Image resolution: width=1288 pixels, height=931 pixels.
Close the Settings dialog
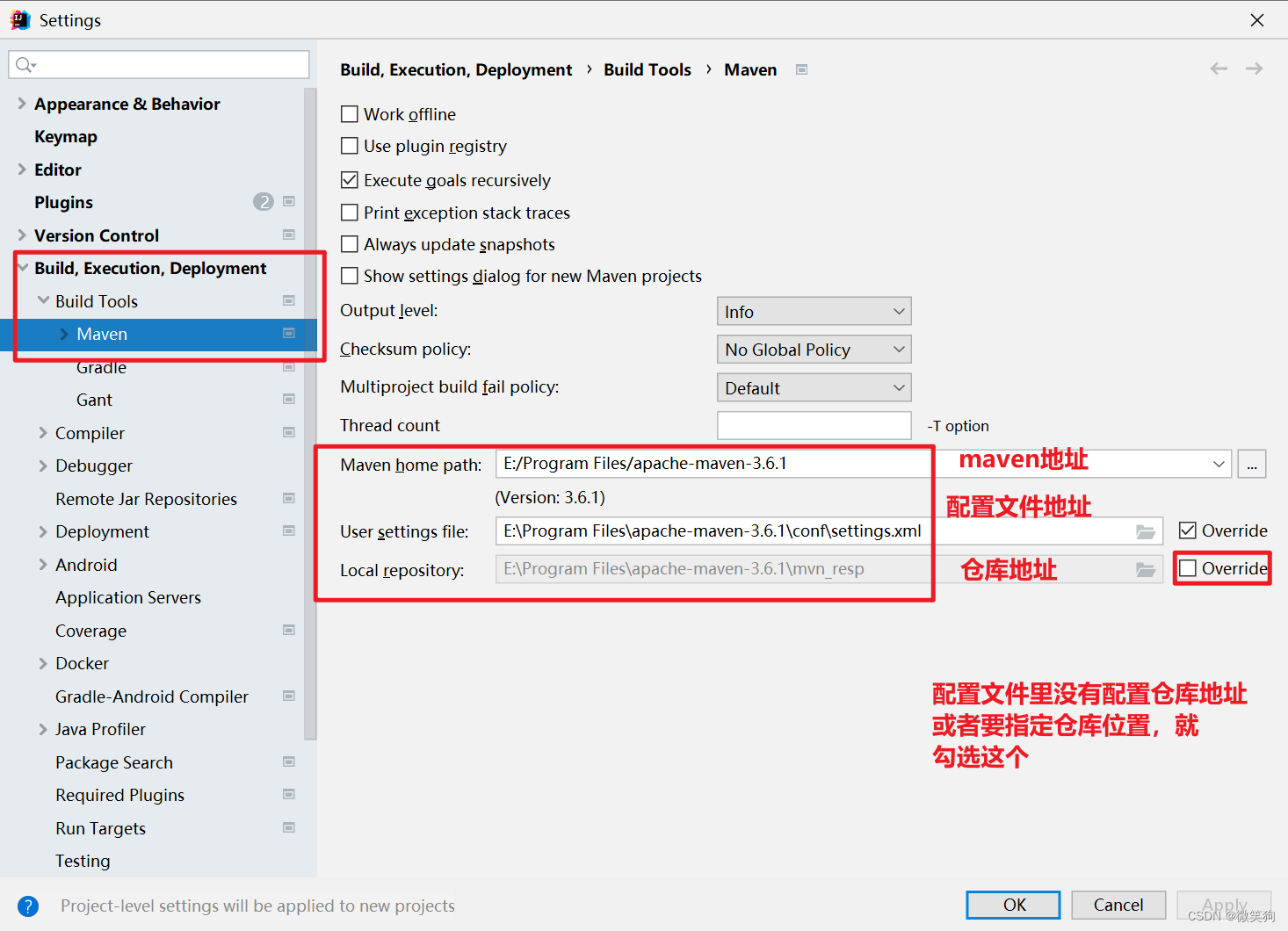[x=1257, y=20]
